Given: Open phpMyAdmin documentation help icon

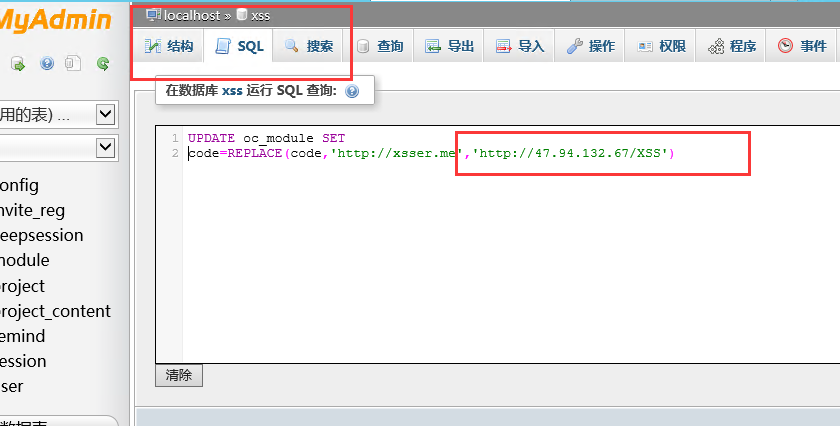Looking at the screenshot, I should coord(46,64).
